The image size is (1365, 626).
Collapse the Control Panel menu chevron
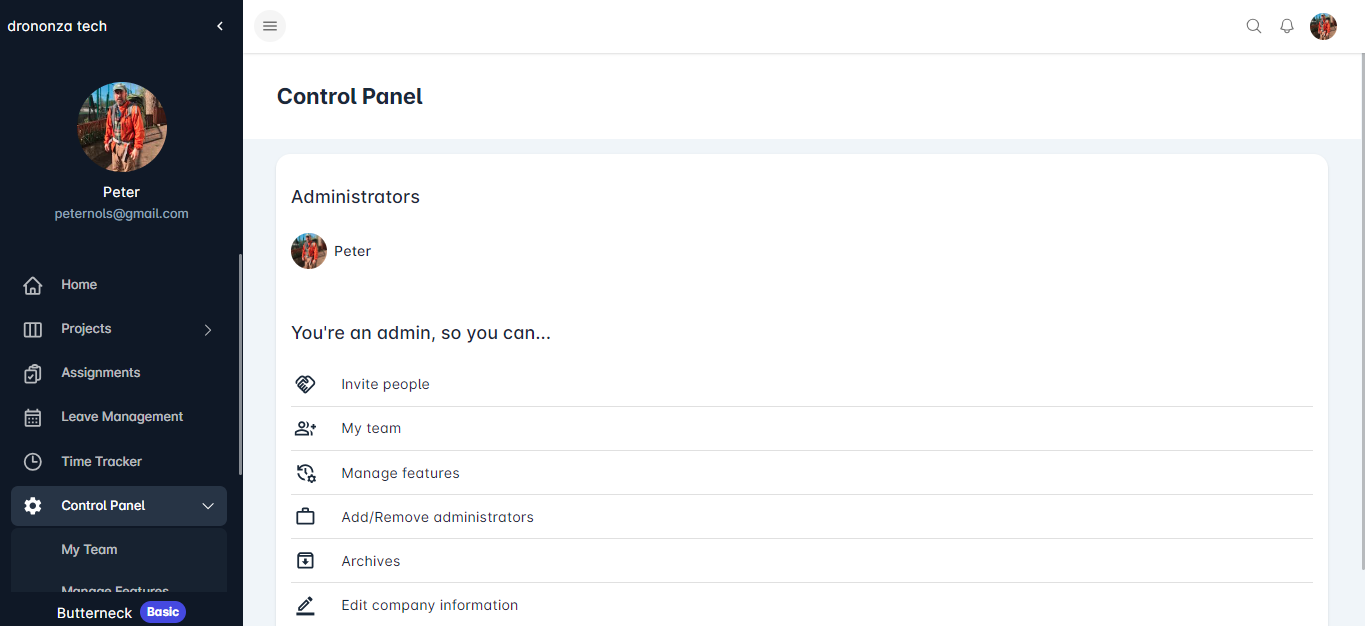(x=208, y=506)
